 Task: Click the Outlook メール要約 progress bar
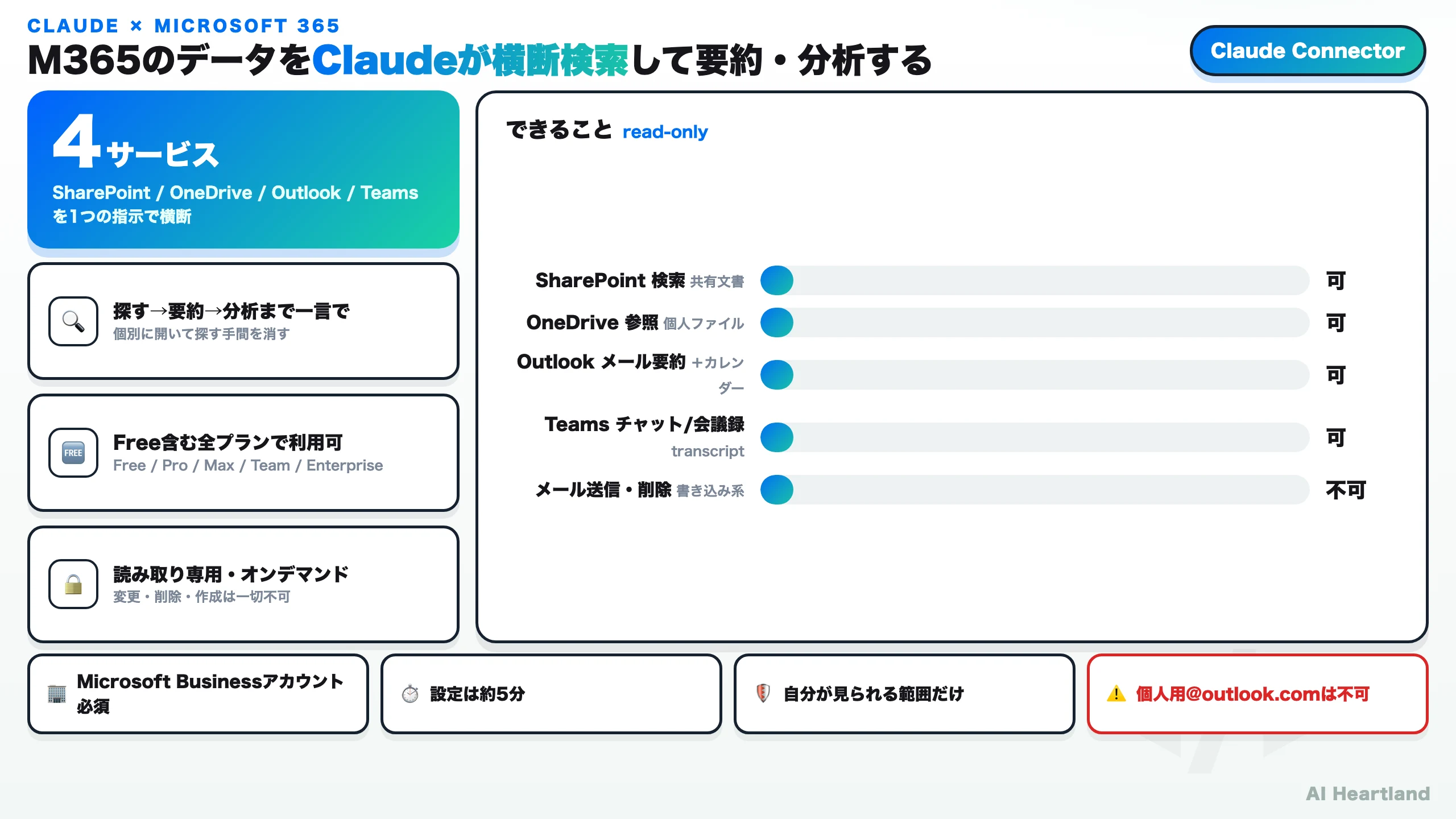[1035, 375]
